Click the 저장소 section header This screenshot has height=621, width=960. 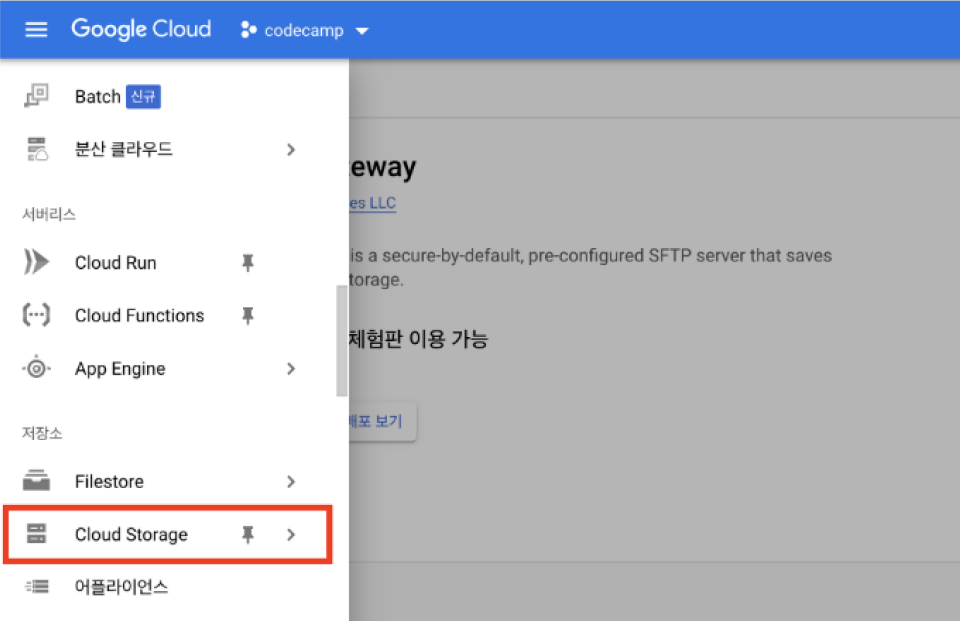(42, 434)
